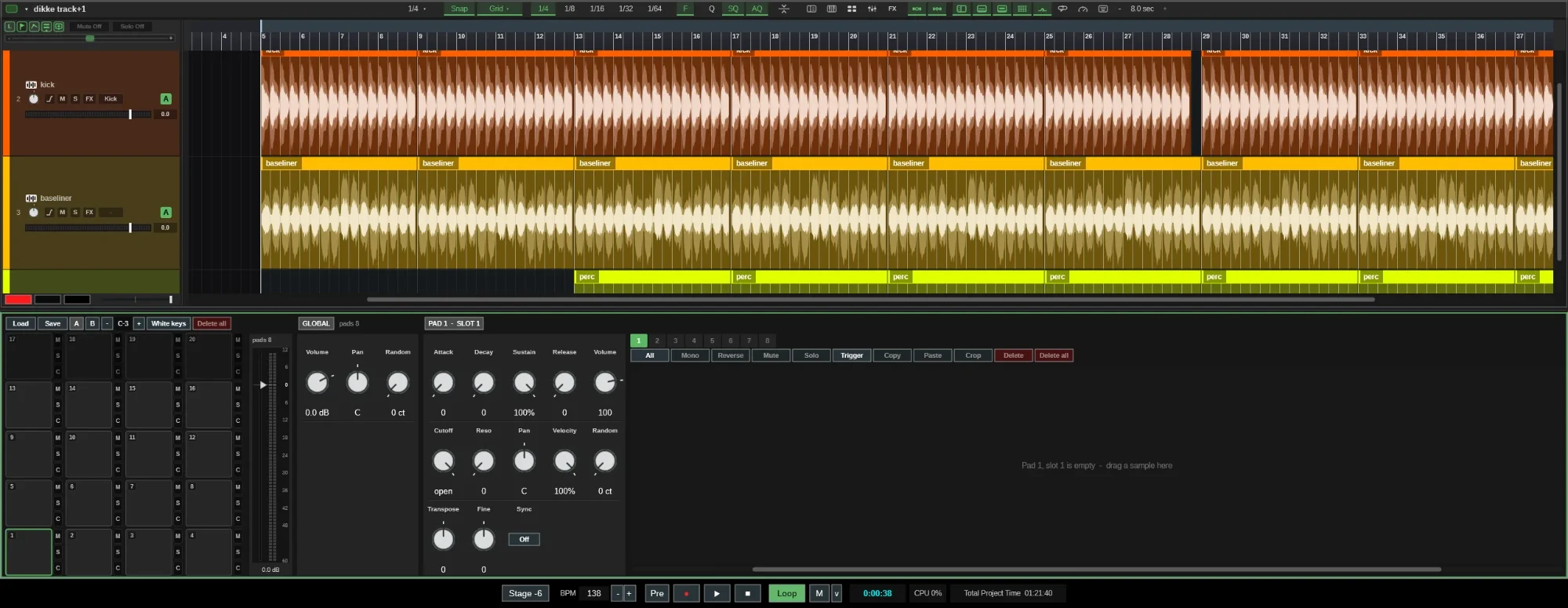Click the green L icon above track list

pyautogui.click(x=9, y=27)
